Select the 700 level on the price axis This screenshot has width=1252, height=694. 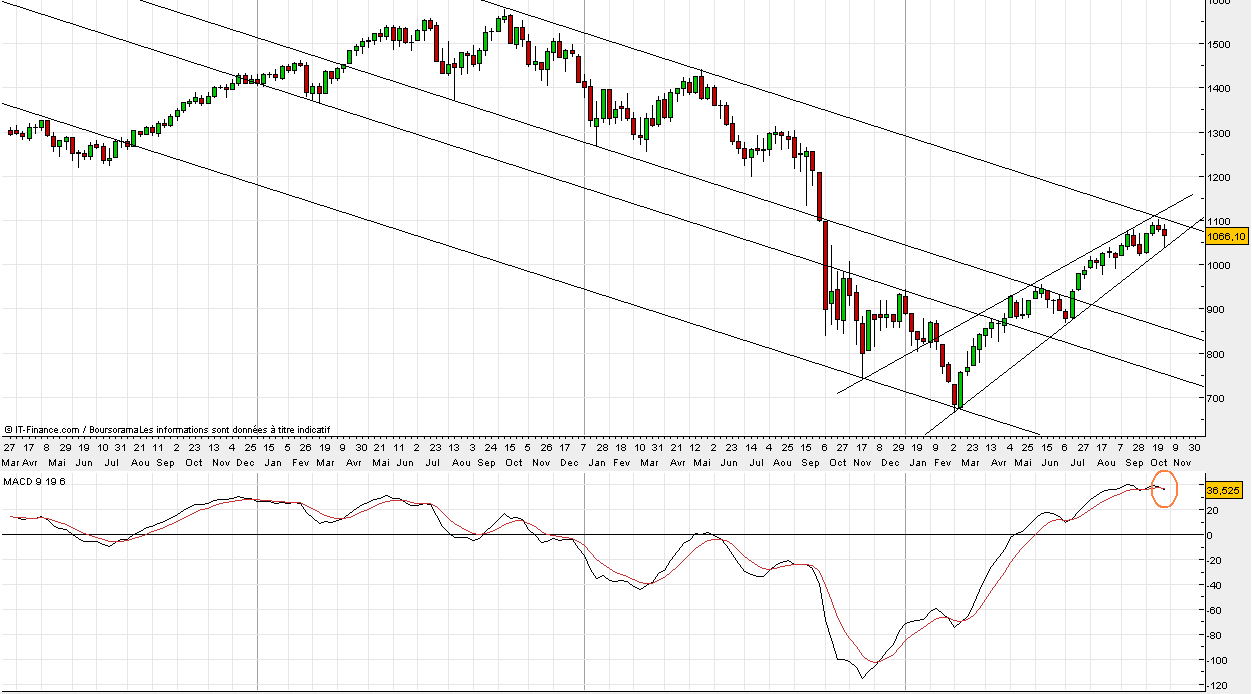coord(1218,399)
